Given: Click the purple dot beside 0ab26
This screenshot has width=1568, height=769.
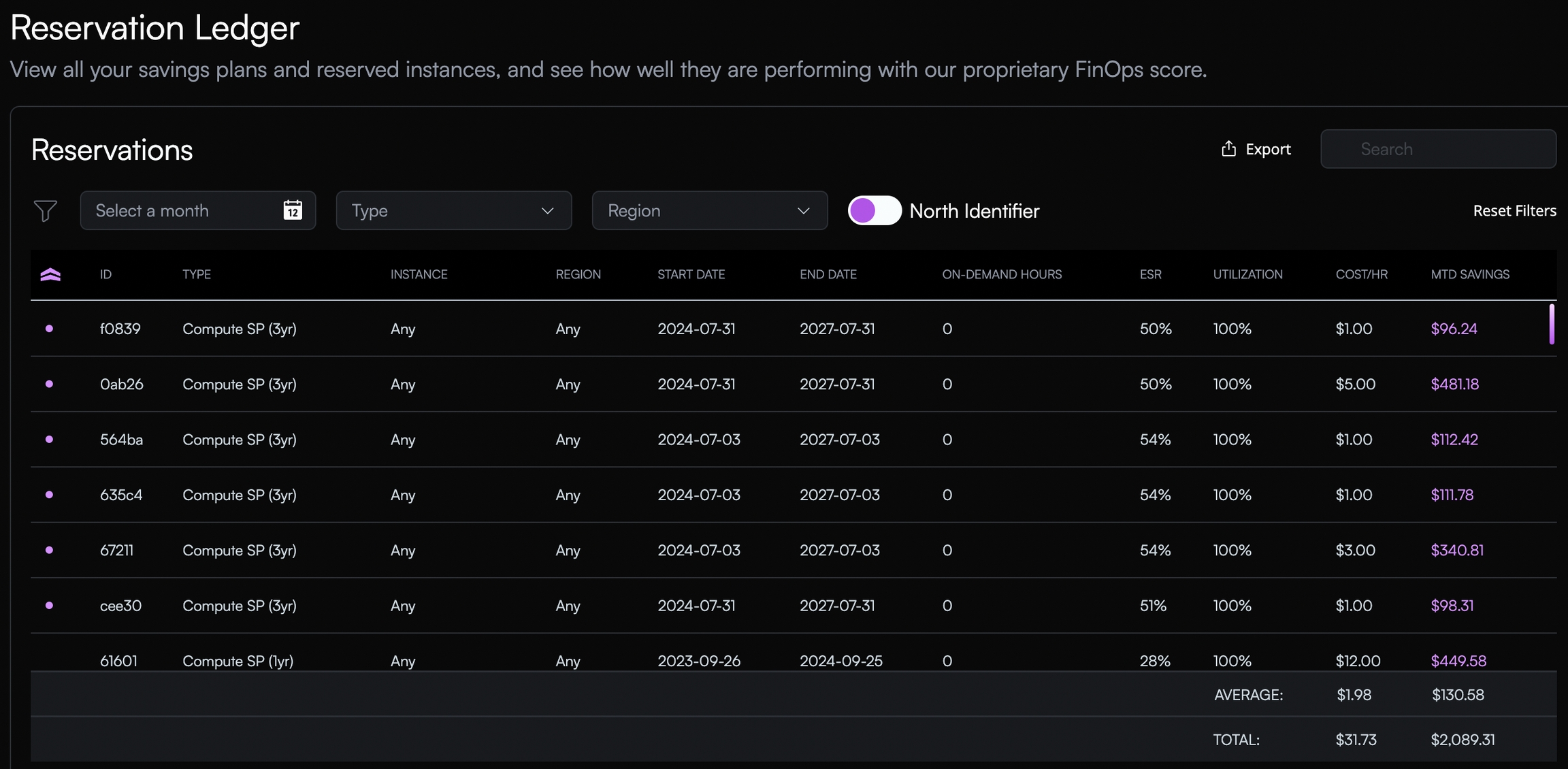Looking at the screenshot, I should pos(49,384).
